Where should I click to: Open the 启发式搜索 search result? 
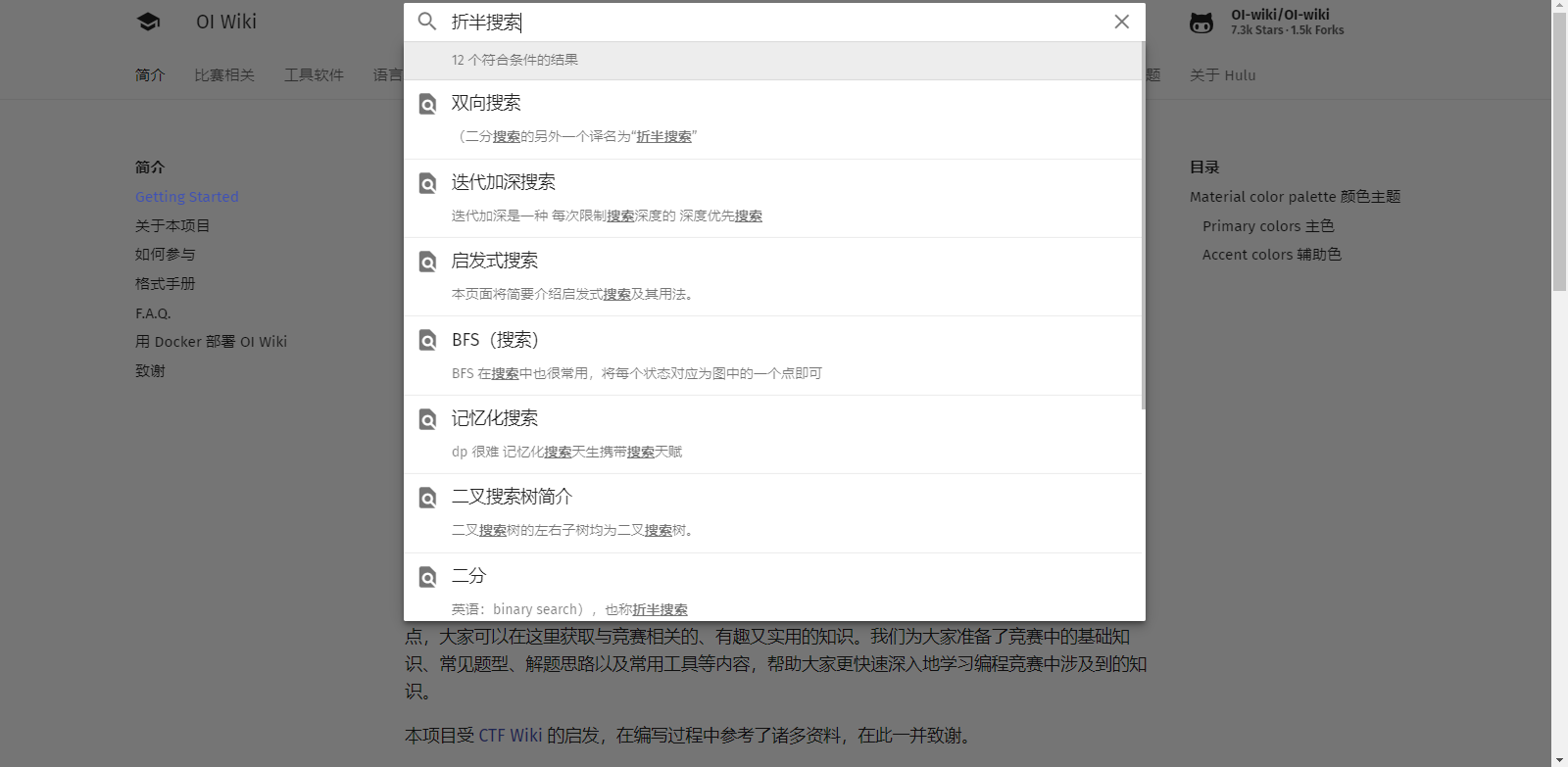773,277
